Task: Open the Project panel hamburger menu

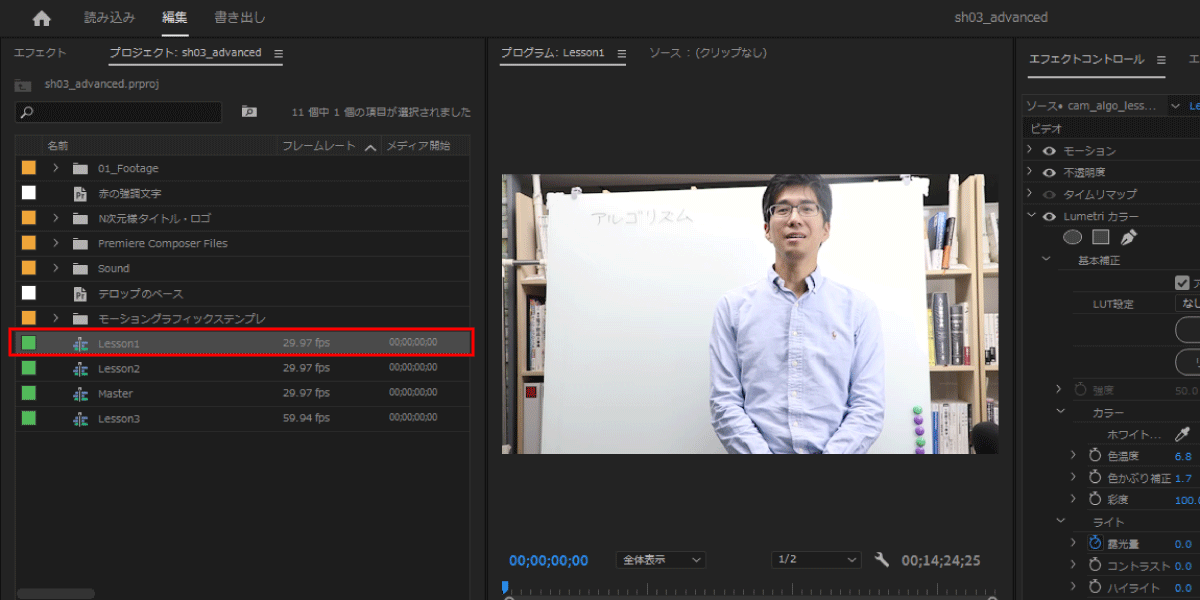Action: [279, 54]
